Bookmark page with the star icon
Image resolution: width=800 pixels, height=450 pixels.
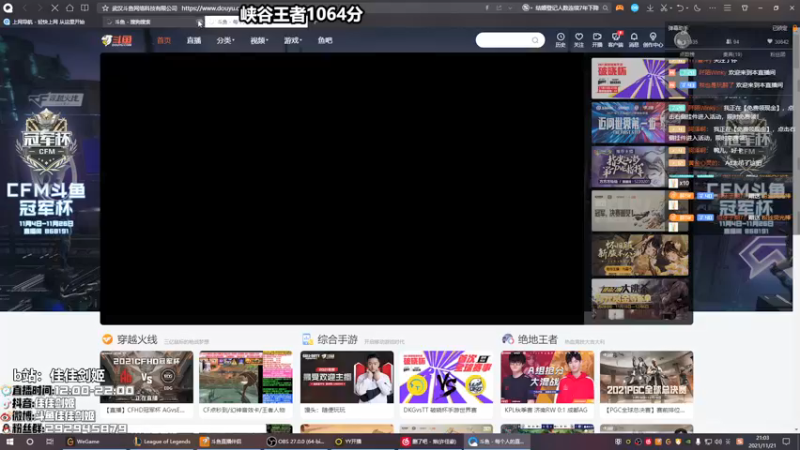pyautogui.click(x=105, y=8)
